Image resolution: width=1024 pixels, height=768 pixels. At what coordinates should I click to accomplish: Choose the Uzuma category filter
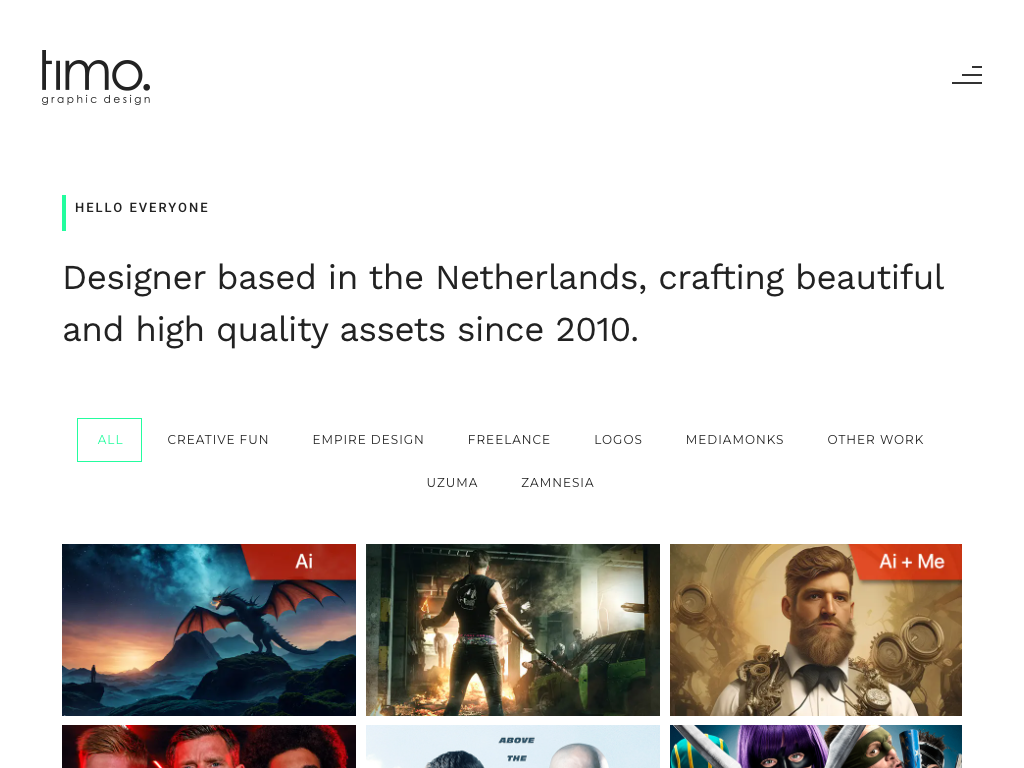[453, 483]
